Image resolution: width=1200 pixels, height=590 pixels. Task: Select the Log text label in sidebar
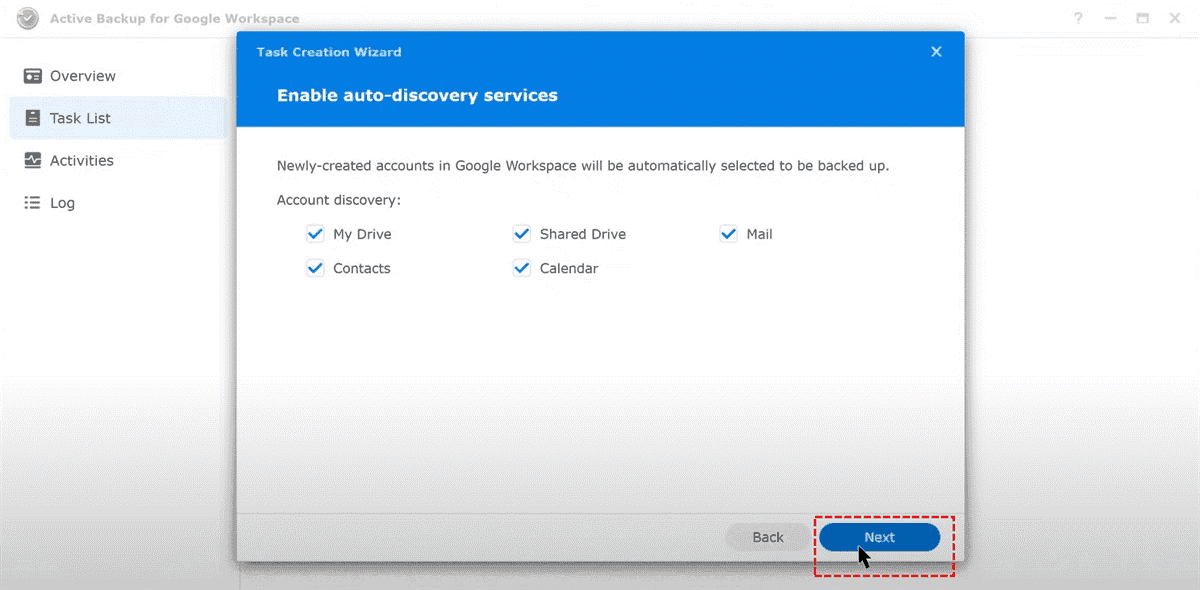(62, 203)
